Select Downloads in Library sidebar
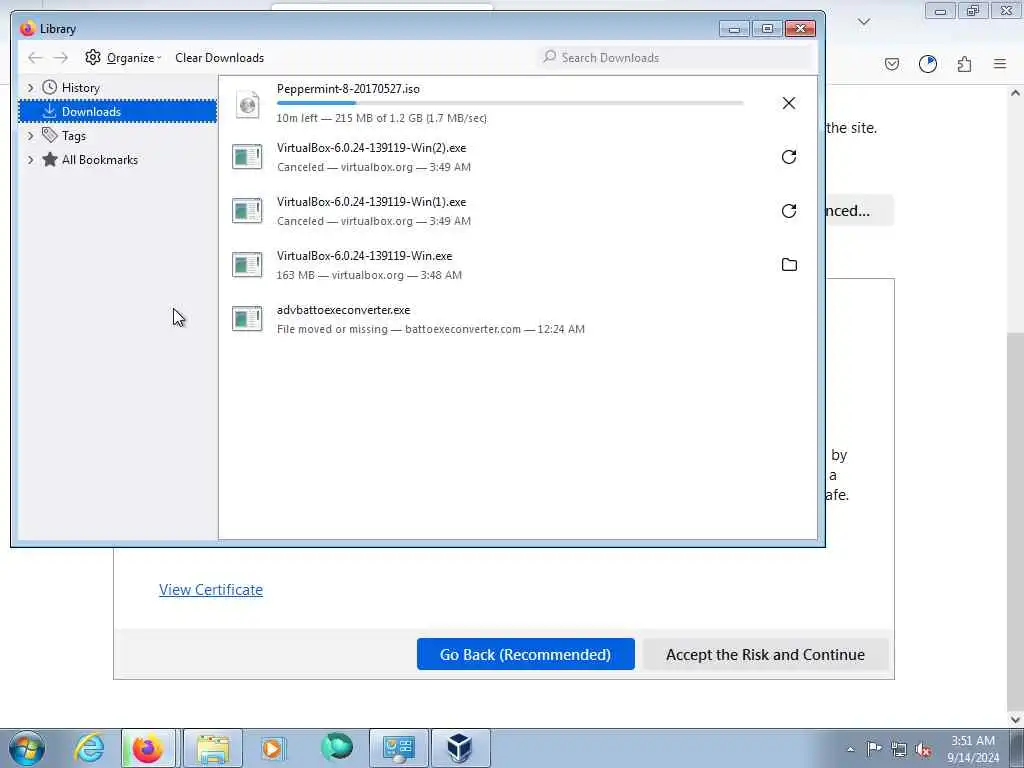1024x768 pixels. [118, 112]
